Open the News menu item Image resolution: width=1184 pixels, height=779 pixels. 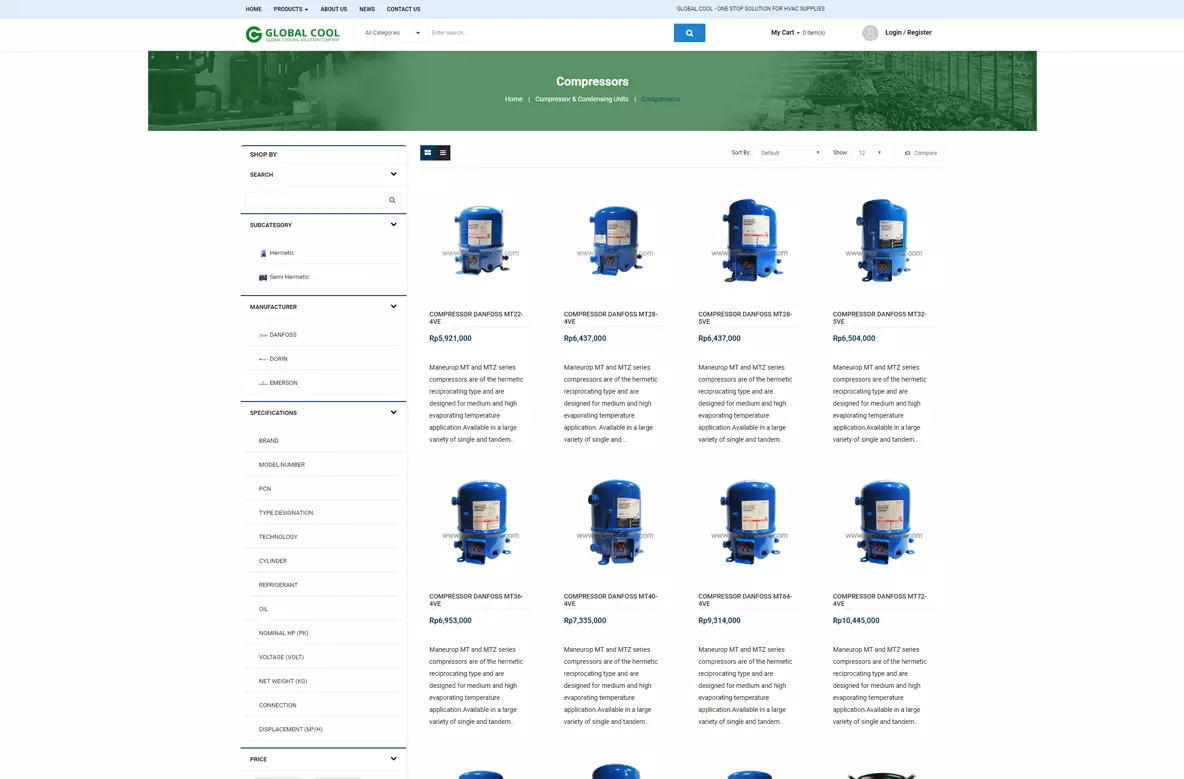pyautogui.click(x=367, y=9)
